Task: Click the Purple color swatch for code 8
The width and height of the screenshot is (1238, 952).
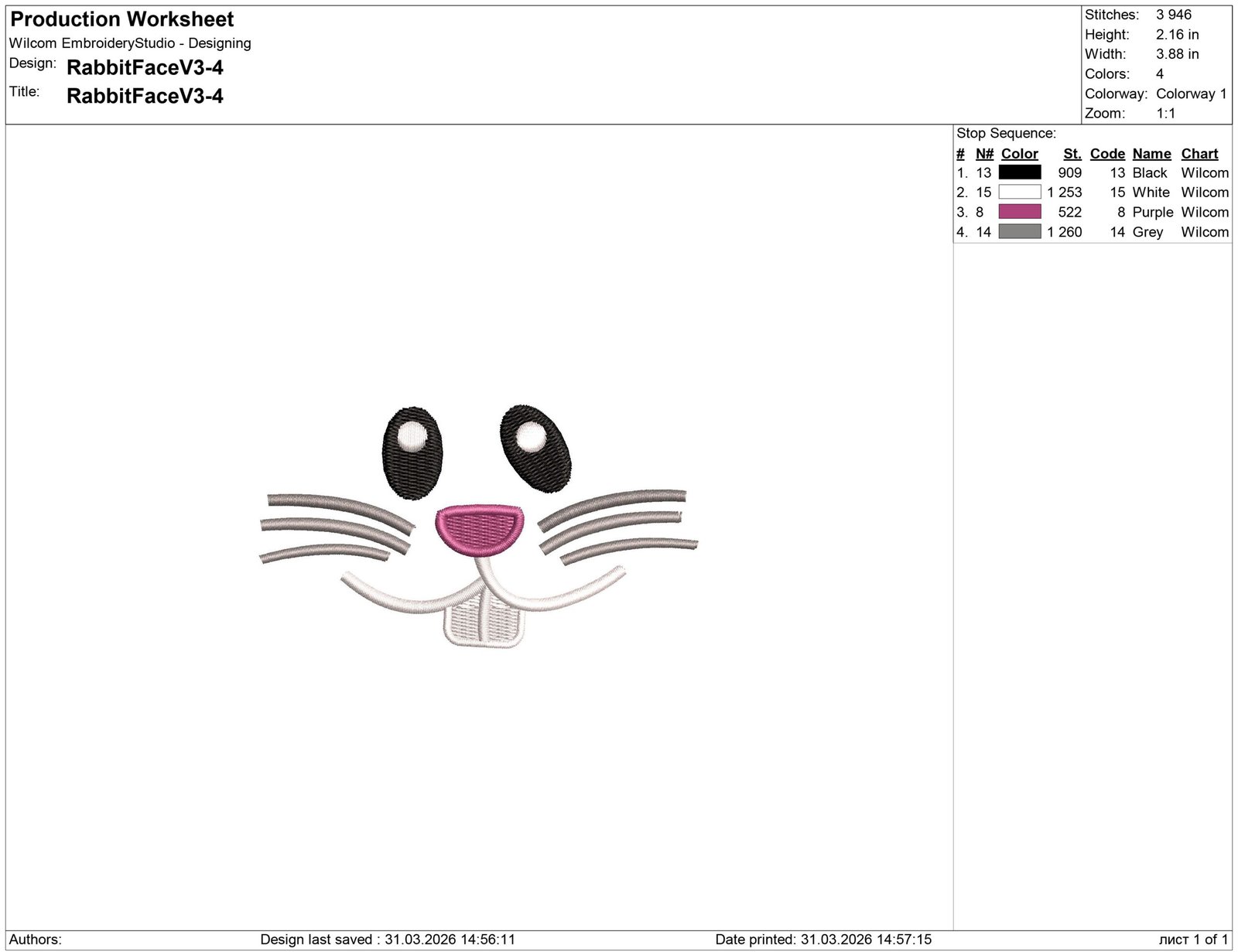Action: click(1020, 212)
